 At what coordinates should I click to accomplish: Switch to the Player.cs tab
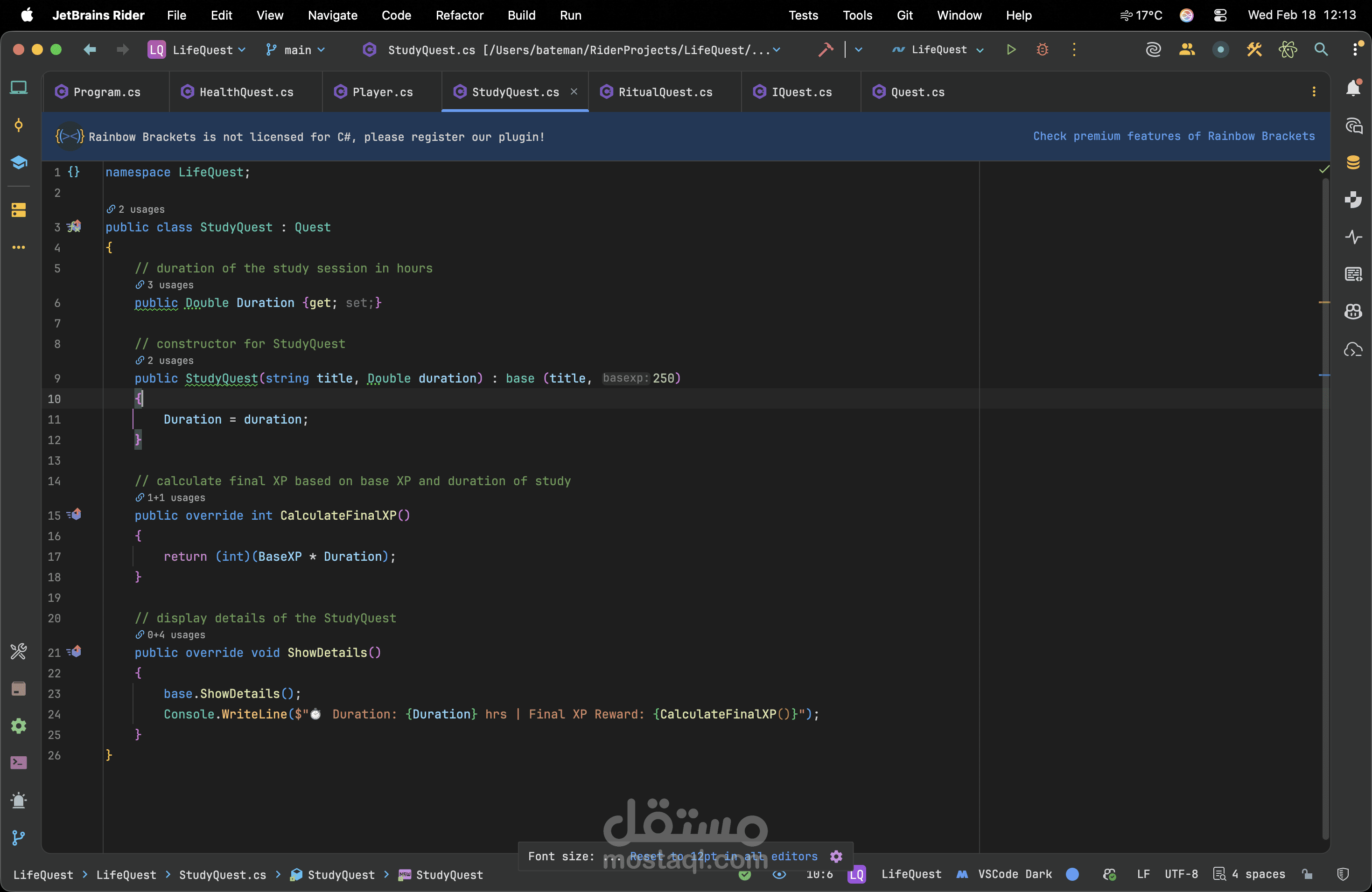(x=382, y=92)
